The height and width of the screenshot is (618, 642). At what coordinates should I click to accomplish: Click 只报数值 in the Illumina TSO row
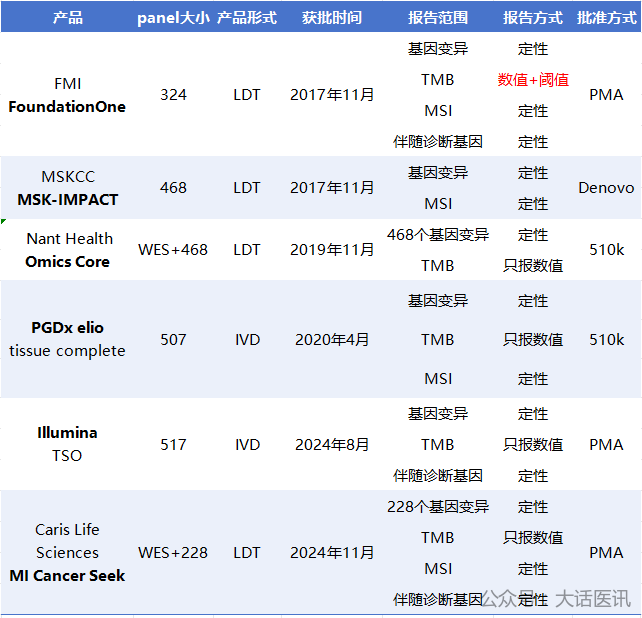point(533,444)
